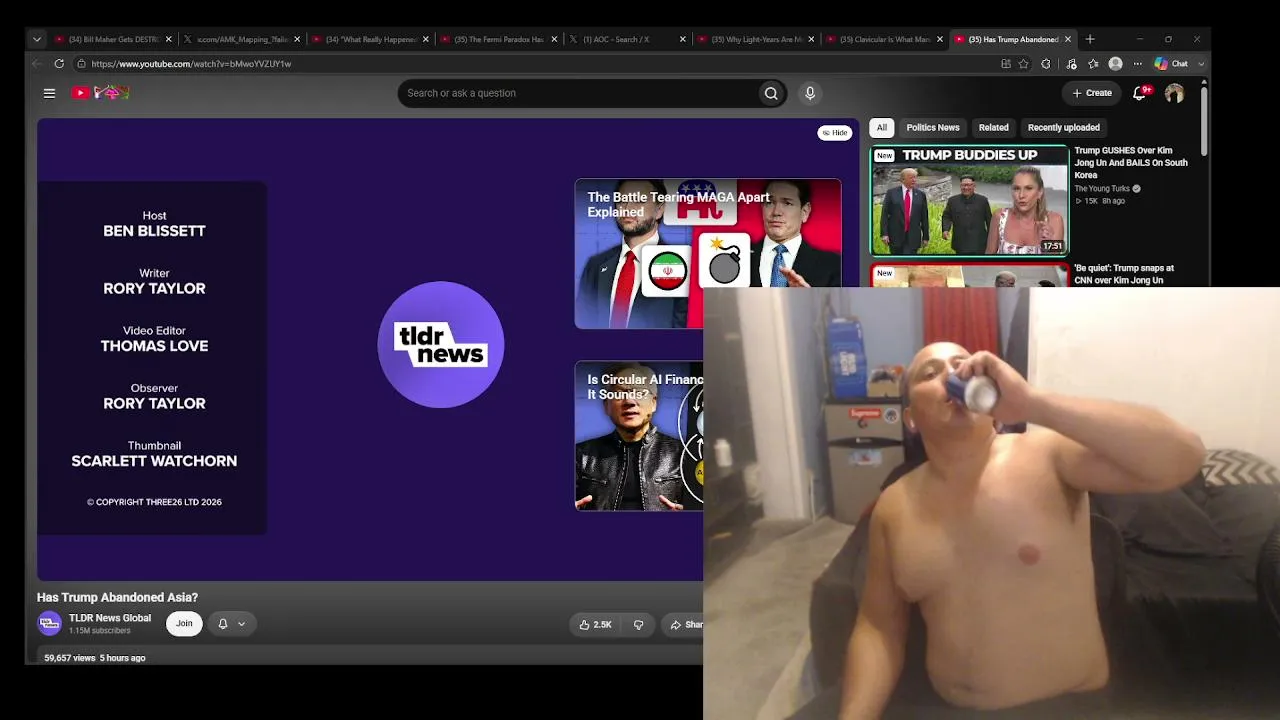This screenshot has width=1280, height=720.
Task: Open browser profile icon
Action: pyautogui.click(x=1115, y=64)
